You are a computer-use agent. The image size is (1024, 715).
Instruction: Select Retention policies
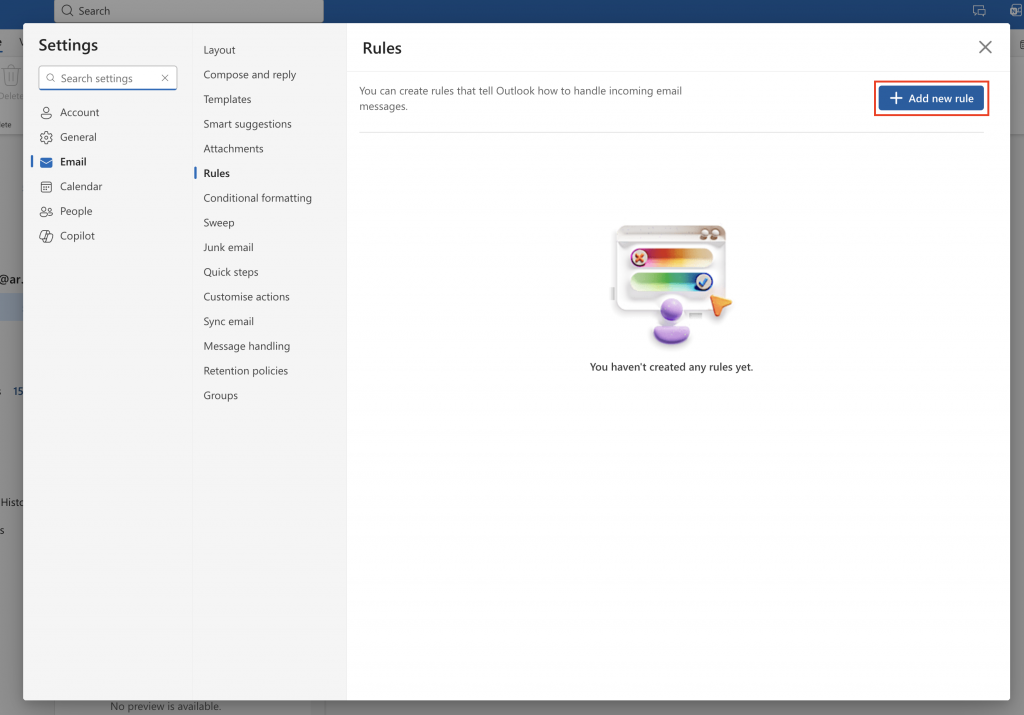point(245,370)
